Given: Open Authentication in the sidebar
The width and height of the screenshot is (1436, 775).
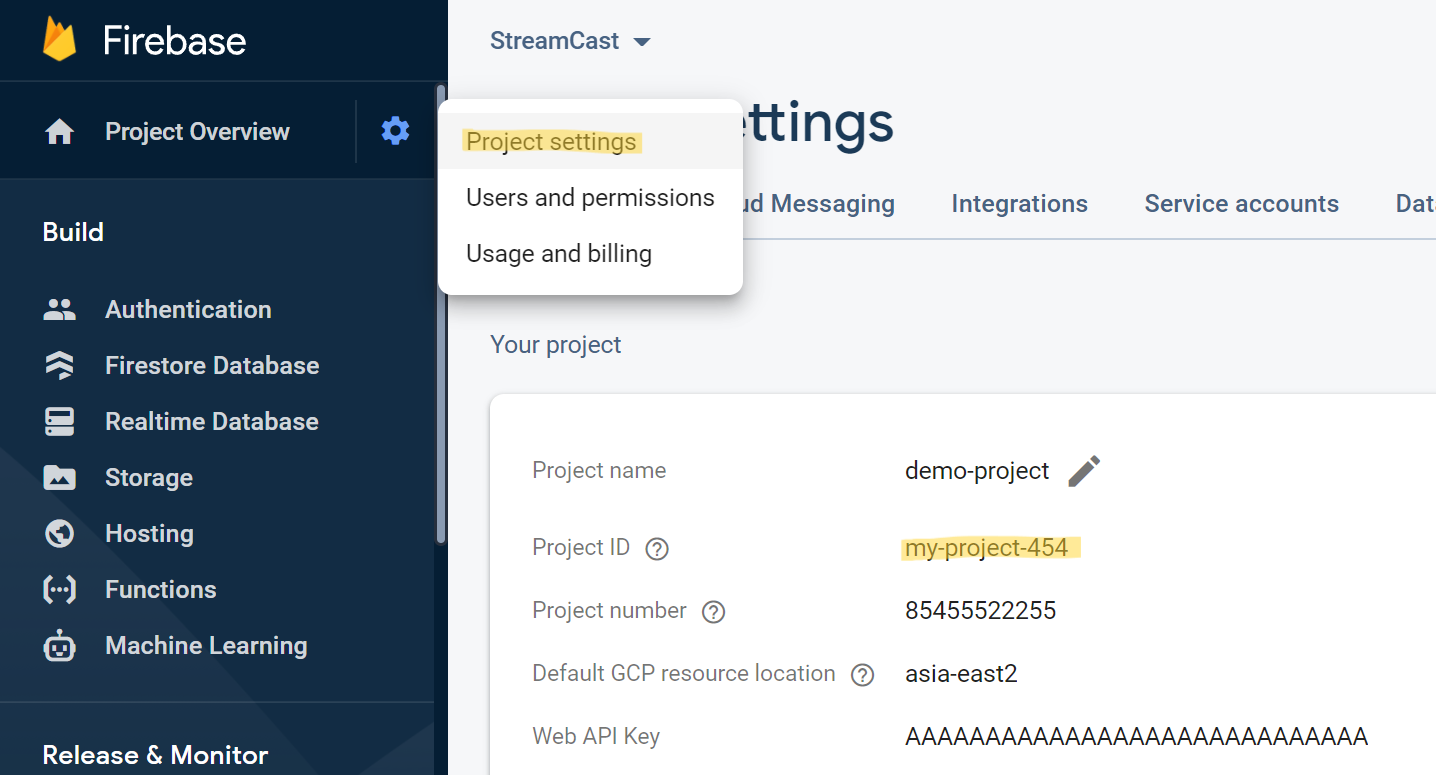Looking at the screenshot, I should pos(188,310).
